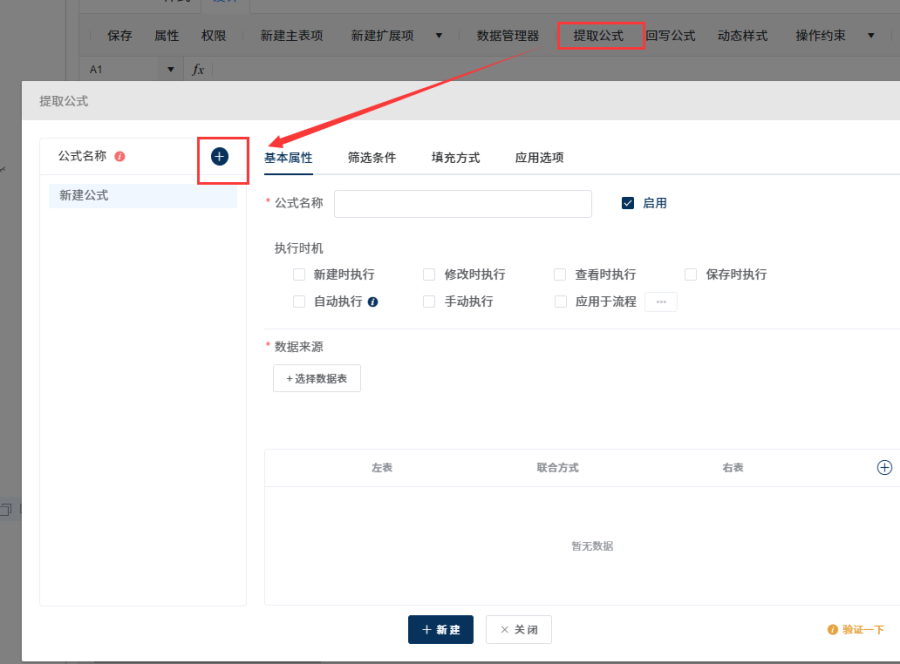900x664 pixels.
Task: Click the plus icon in the join table header
Action: click(x=885, y=468)
